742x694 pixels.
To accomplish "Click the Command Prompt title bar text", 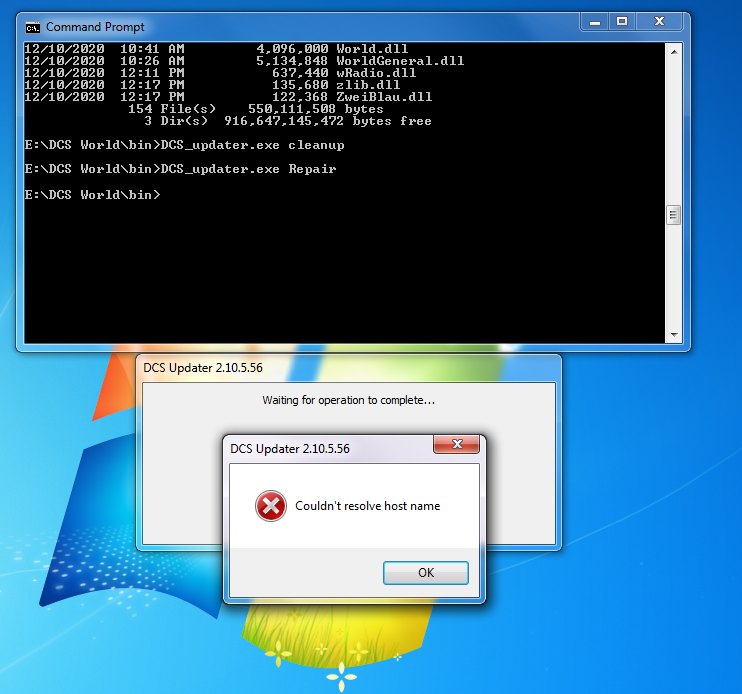I will pos(95,27).
